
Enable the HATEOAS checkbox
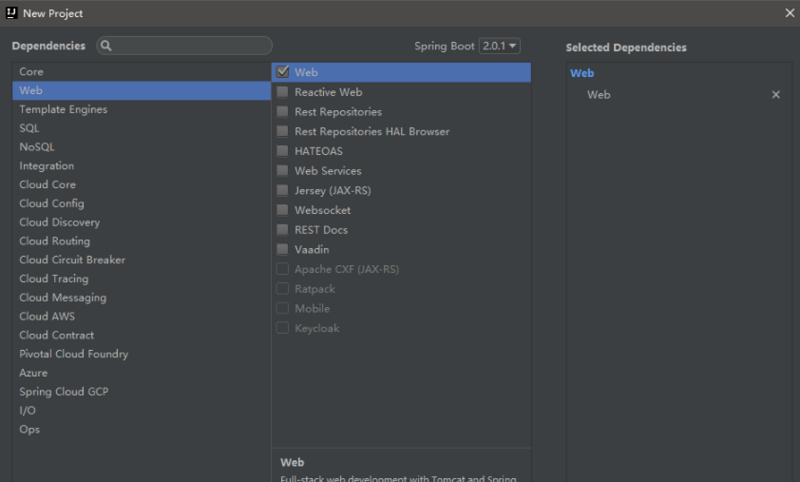point(283,151)
